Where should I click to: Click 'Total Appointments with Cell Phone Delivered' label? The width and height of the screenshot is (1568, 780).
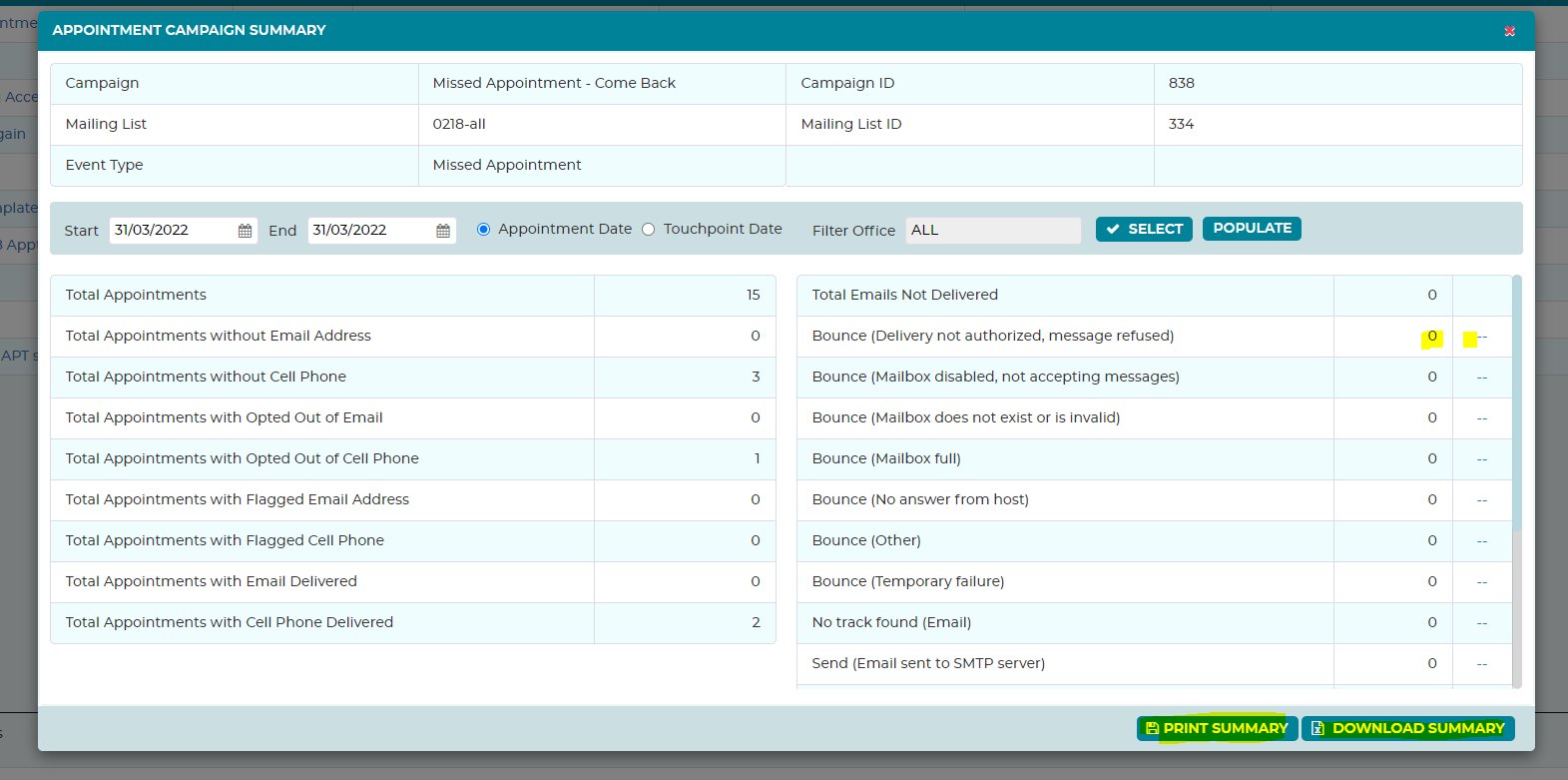[229, 622]
